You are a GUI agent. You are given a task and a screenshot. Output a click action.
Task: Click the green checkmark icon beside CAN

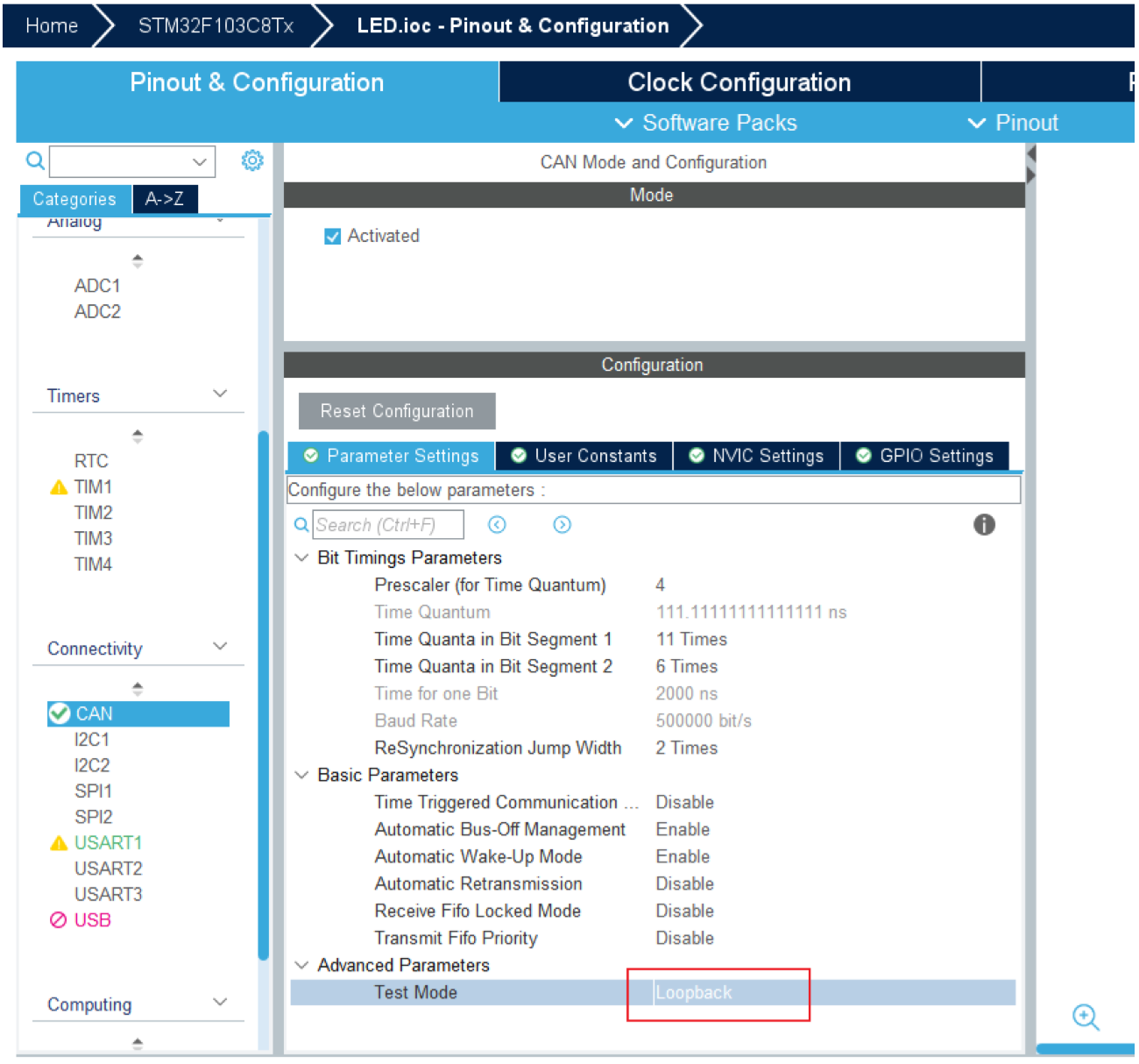tap(60, 713)
